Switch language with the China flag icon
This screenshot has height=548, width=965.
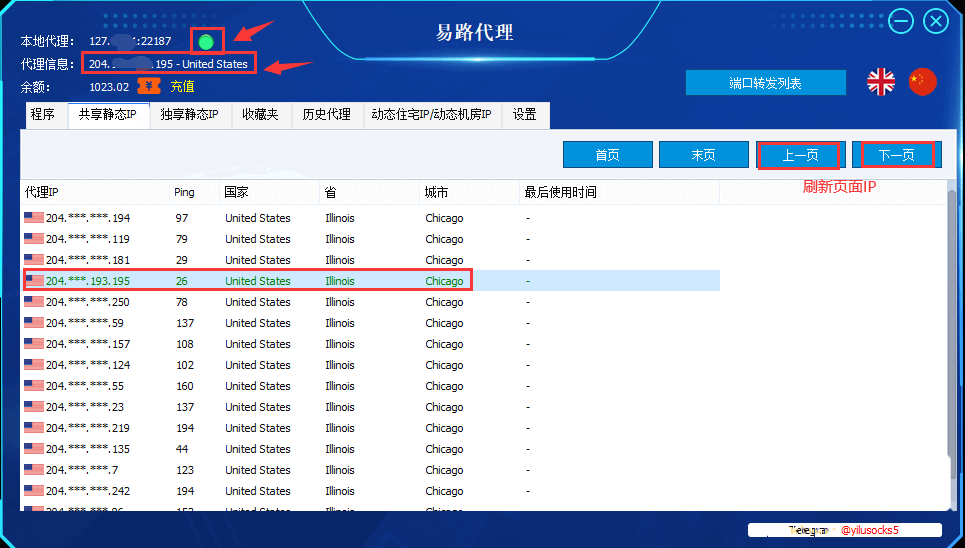[923, 81]
